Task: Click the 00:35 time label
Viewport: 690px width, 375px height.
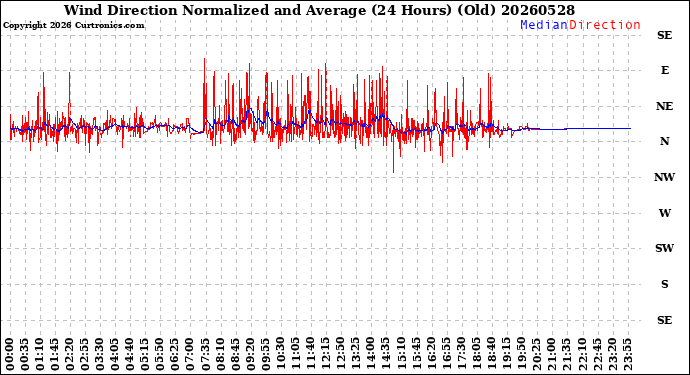Action: [25, 354]
